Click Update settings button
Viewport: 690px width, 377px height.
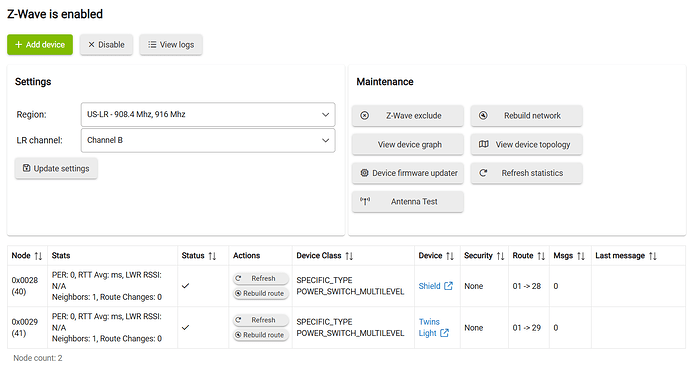[56, 168]
